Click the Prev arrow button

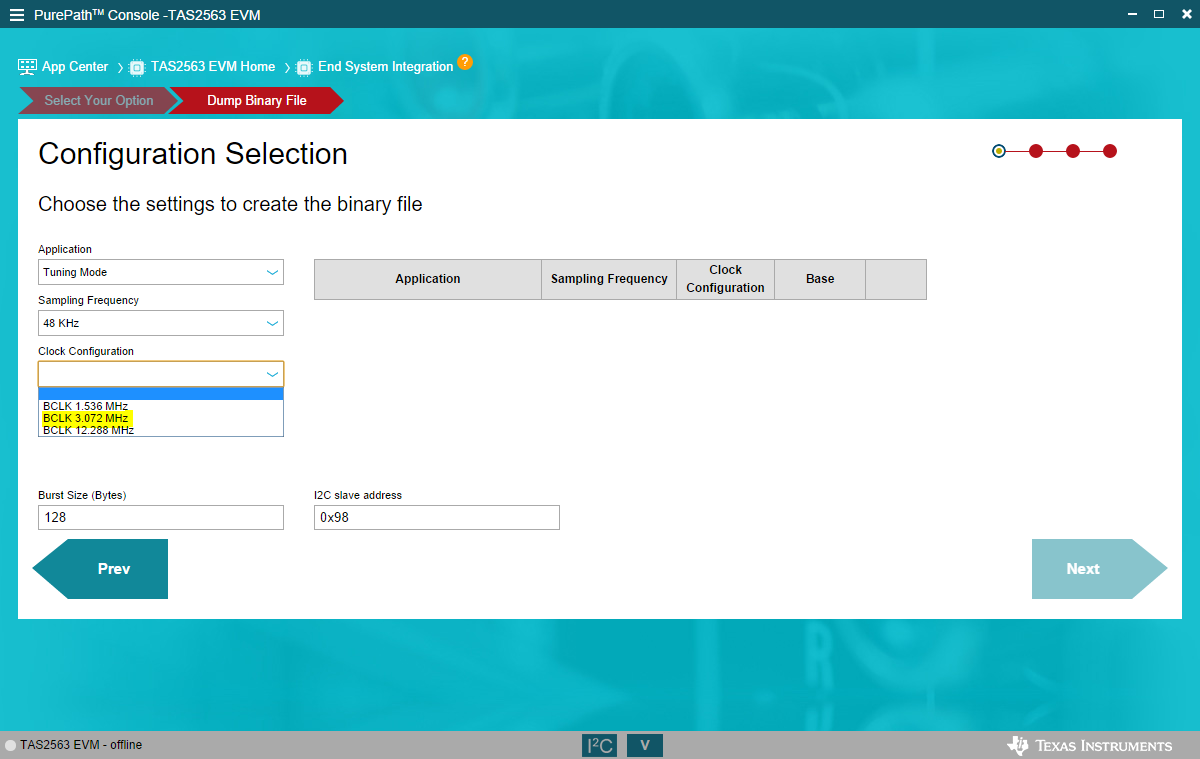100,569
